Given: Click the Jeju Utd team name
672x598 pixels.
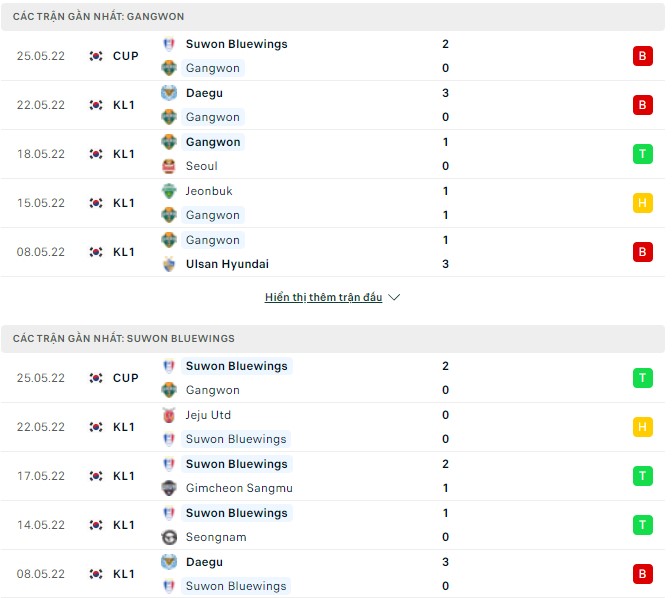Looking at the screenshot, I should click(208, 415).
